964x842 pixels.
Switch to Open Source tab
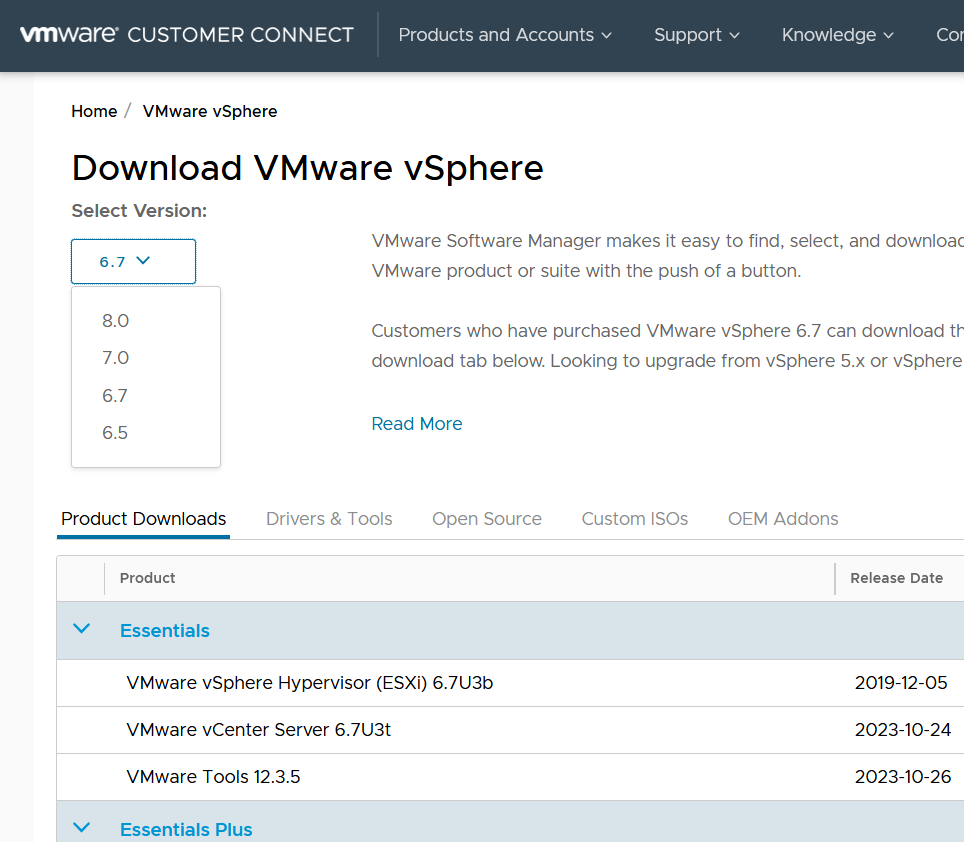click(x=487, y=519)
